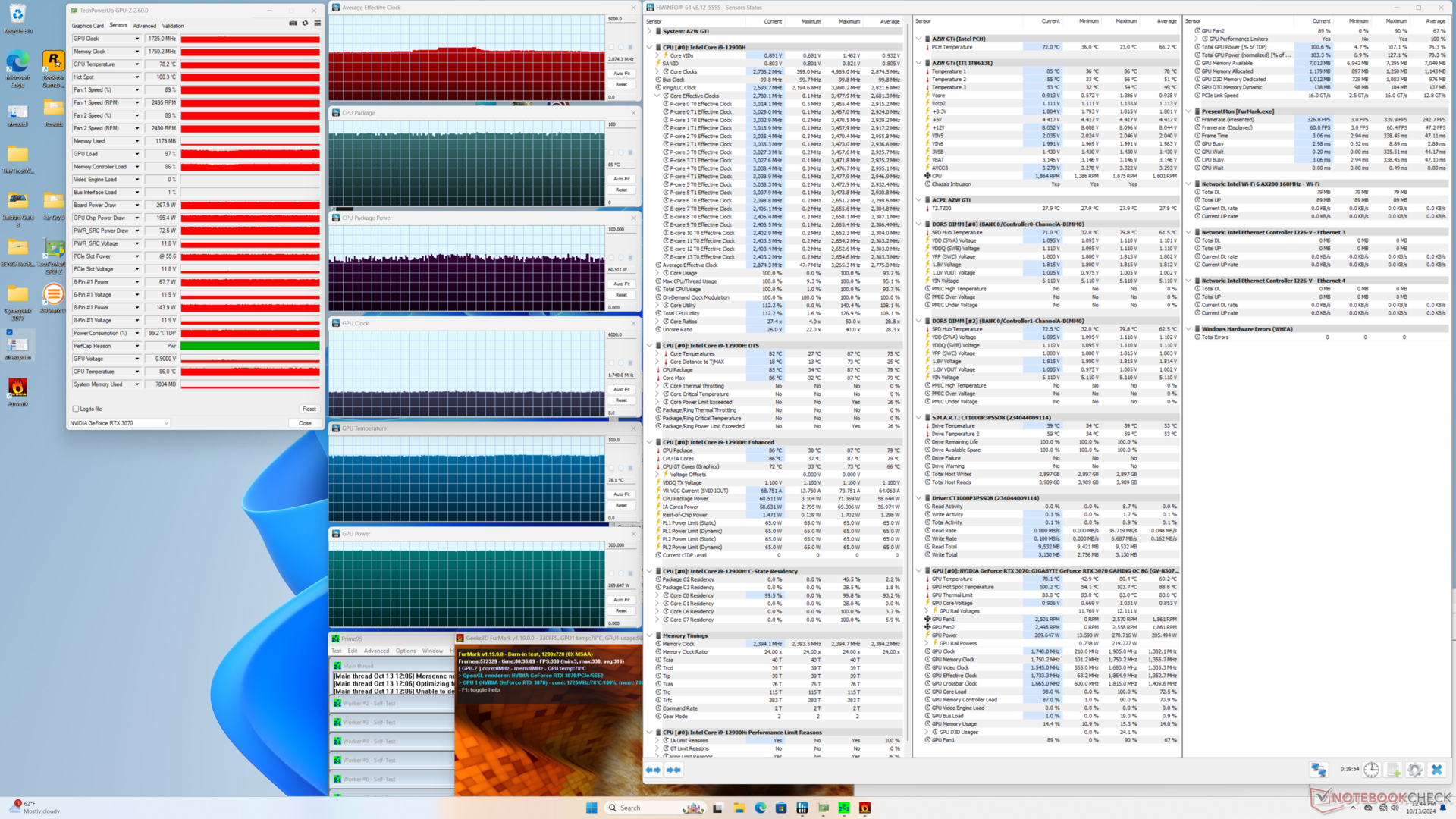Click the GPU-Z Reset button
1456x819 pixels.
(x=309, y=409)
